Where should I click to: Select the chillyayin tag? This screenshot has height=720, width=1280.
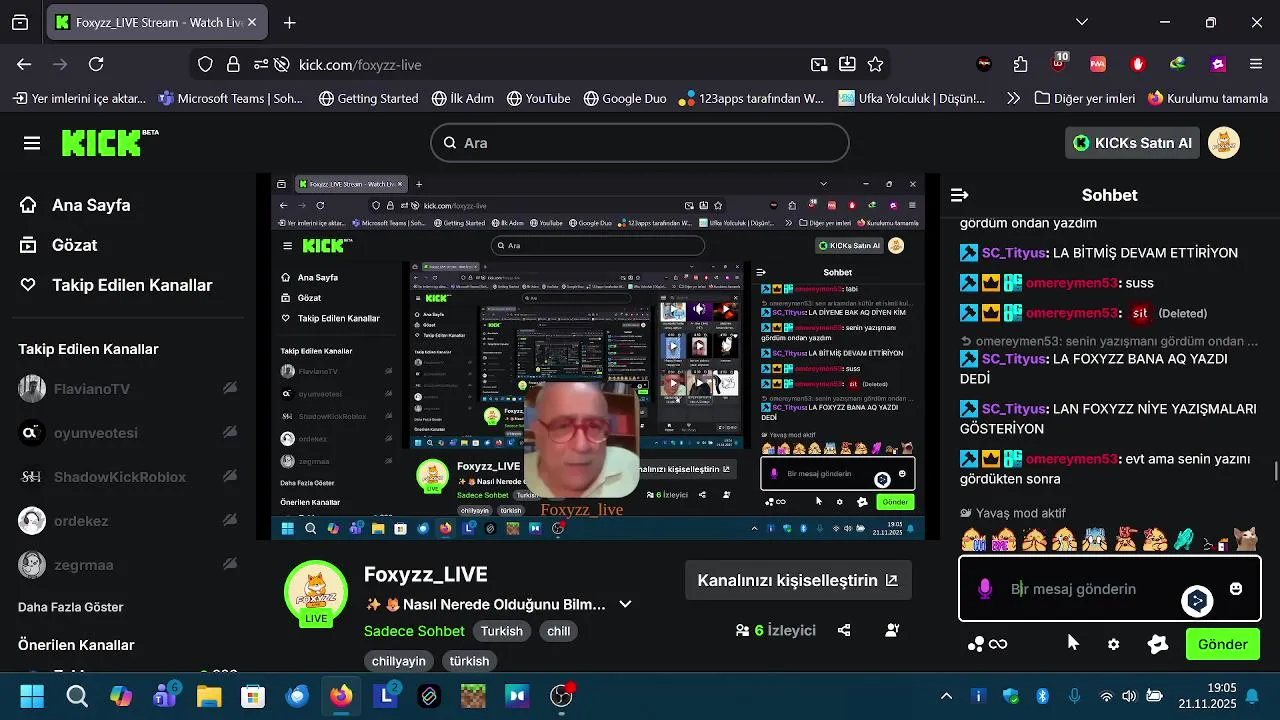click(x=398, y=661)
